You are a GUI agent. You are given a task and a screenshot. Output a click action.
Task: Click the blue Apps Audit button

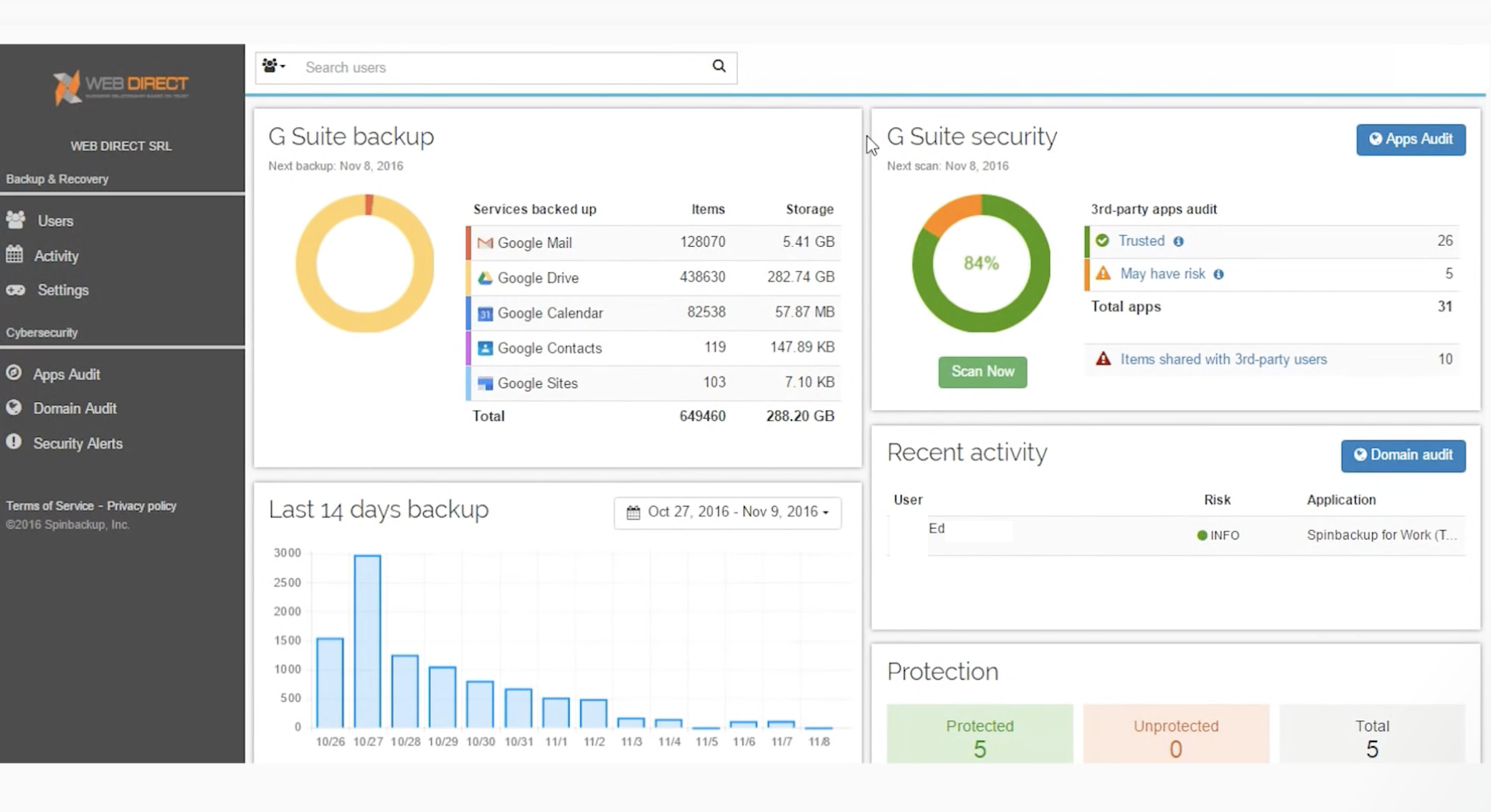pos(1410,140)
